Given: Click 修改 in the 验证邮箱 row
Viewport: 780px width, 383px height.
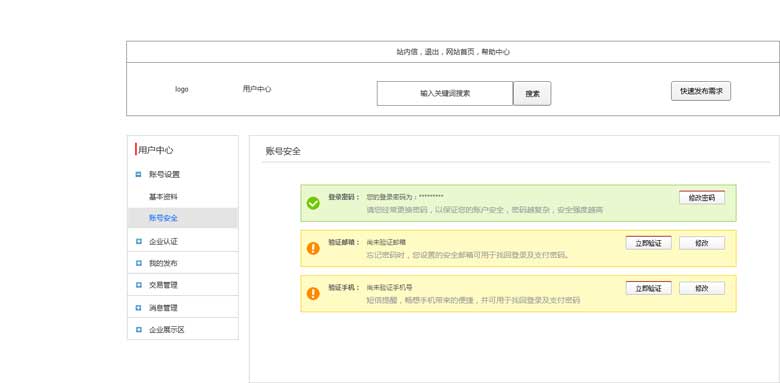Looking at the screenshot, I should [702, 243].
